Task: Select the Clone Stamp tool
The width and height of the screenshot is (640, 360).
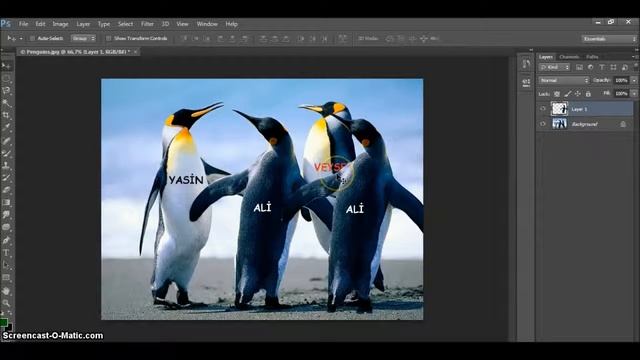Action: coord(6,166)
